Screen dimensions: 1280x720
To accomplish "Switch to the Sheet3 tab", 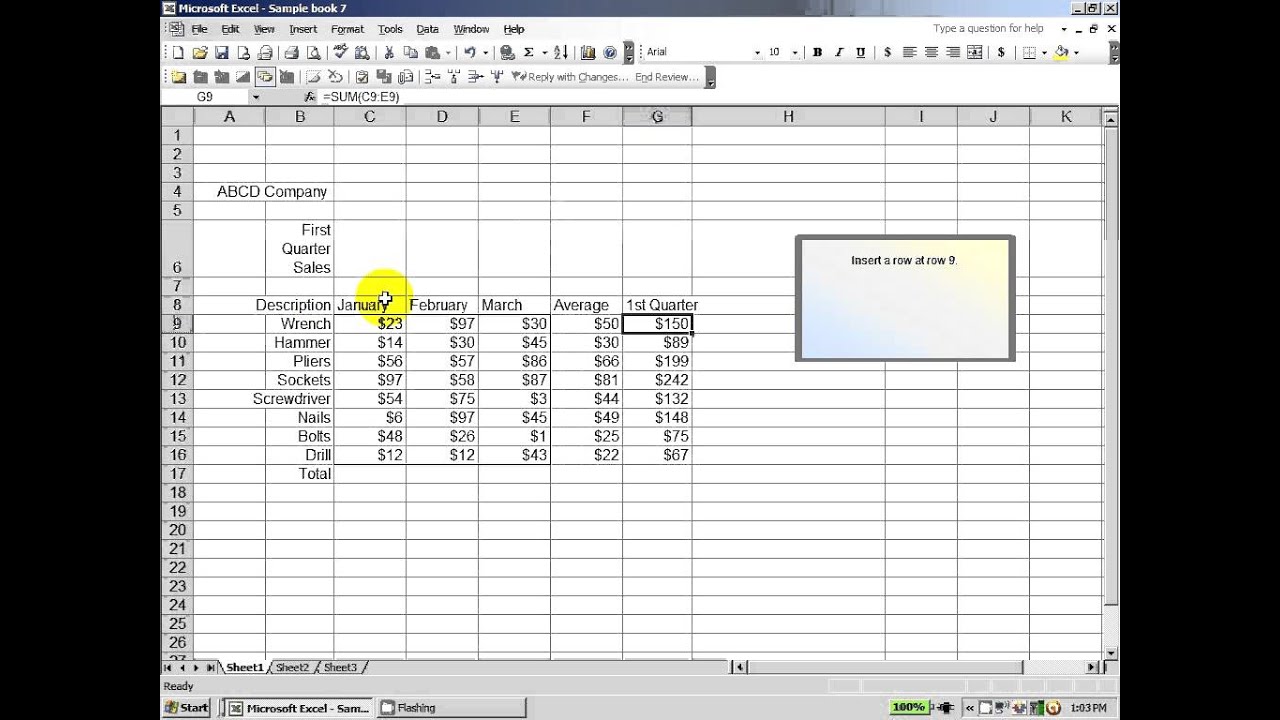I will tap(340, 667).
